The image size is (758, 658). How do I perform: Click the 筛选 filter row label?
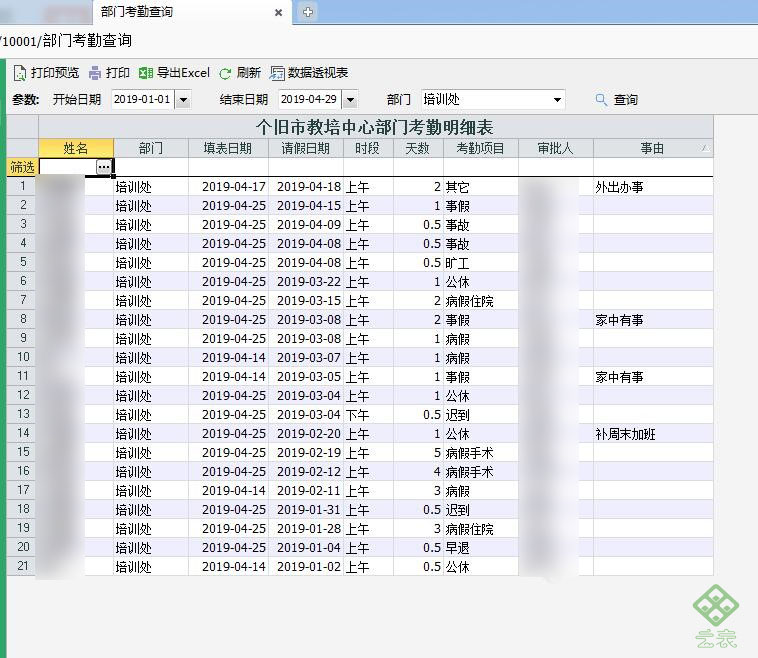[x=22, y=167]
